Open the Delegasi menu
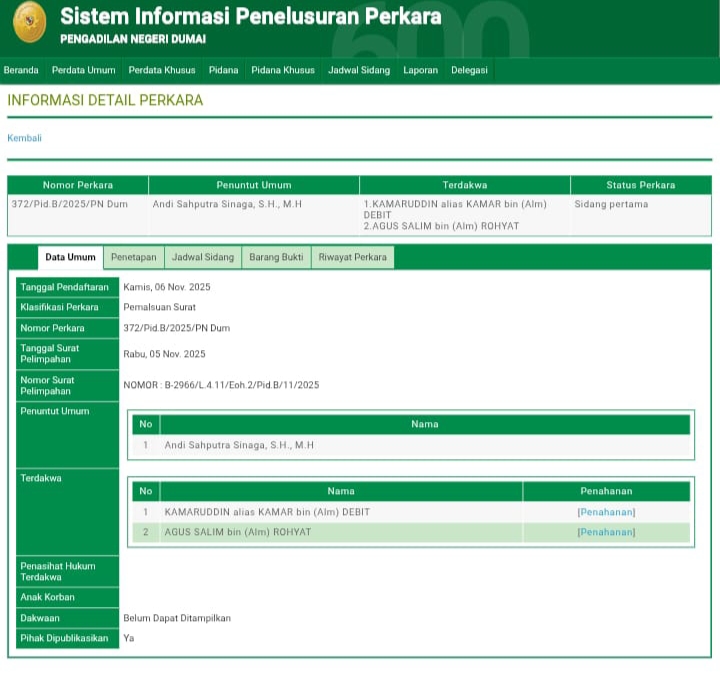Image resolution: width=720 pixels, height=674 pixels. (469, 70)
